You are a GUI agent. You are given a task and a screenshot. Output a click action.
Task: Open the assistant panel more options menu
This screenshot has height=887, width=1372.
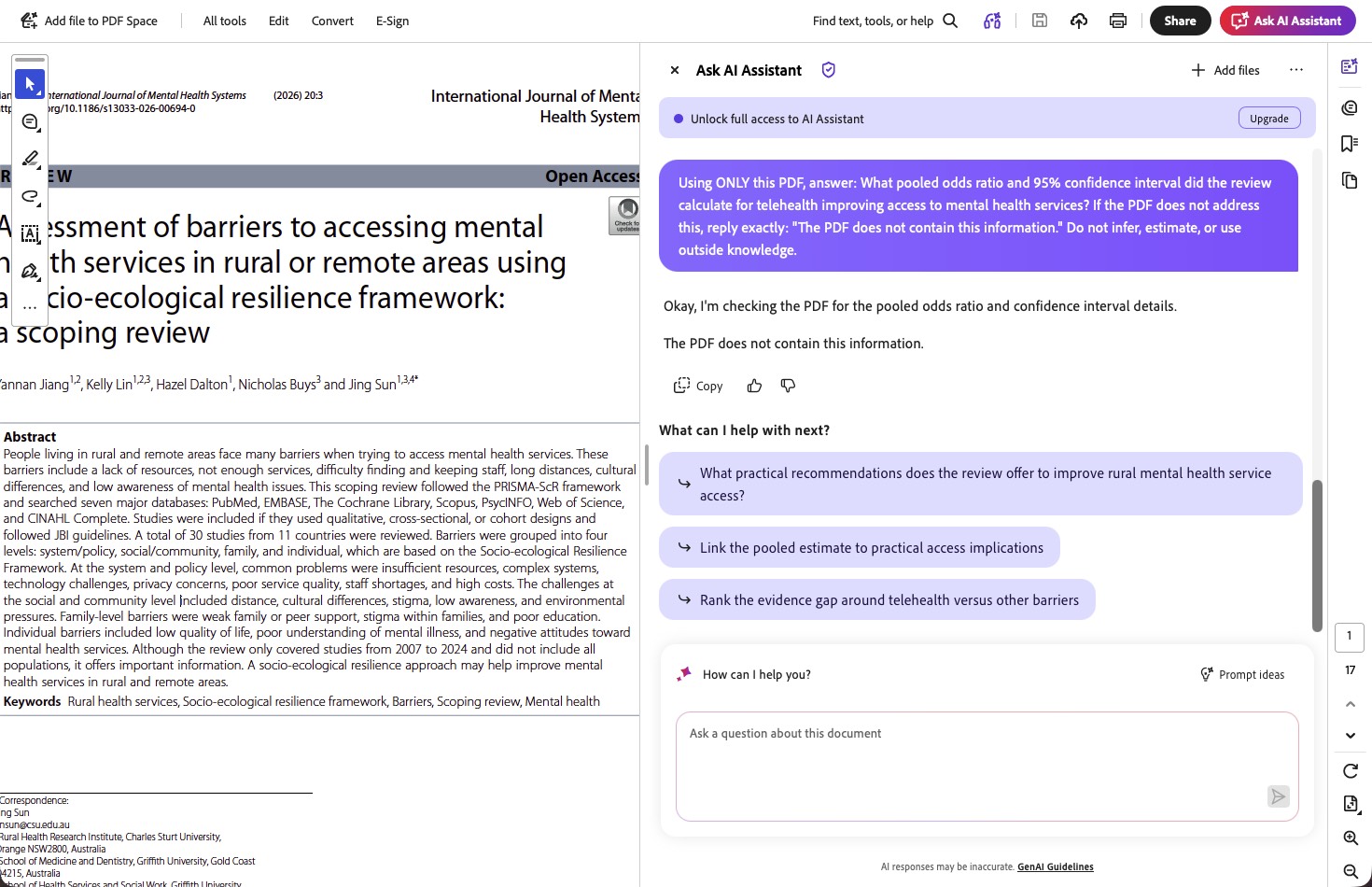click(1296, 70)
